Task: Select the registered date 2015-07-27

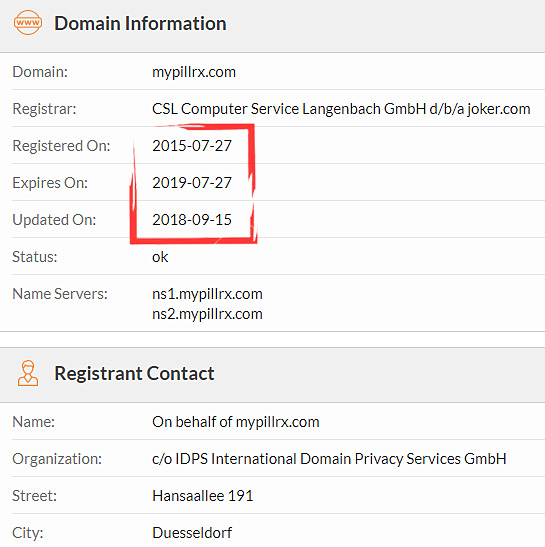Action: click(x=192, y=146)
